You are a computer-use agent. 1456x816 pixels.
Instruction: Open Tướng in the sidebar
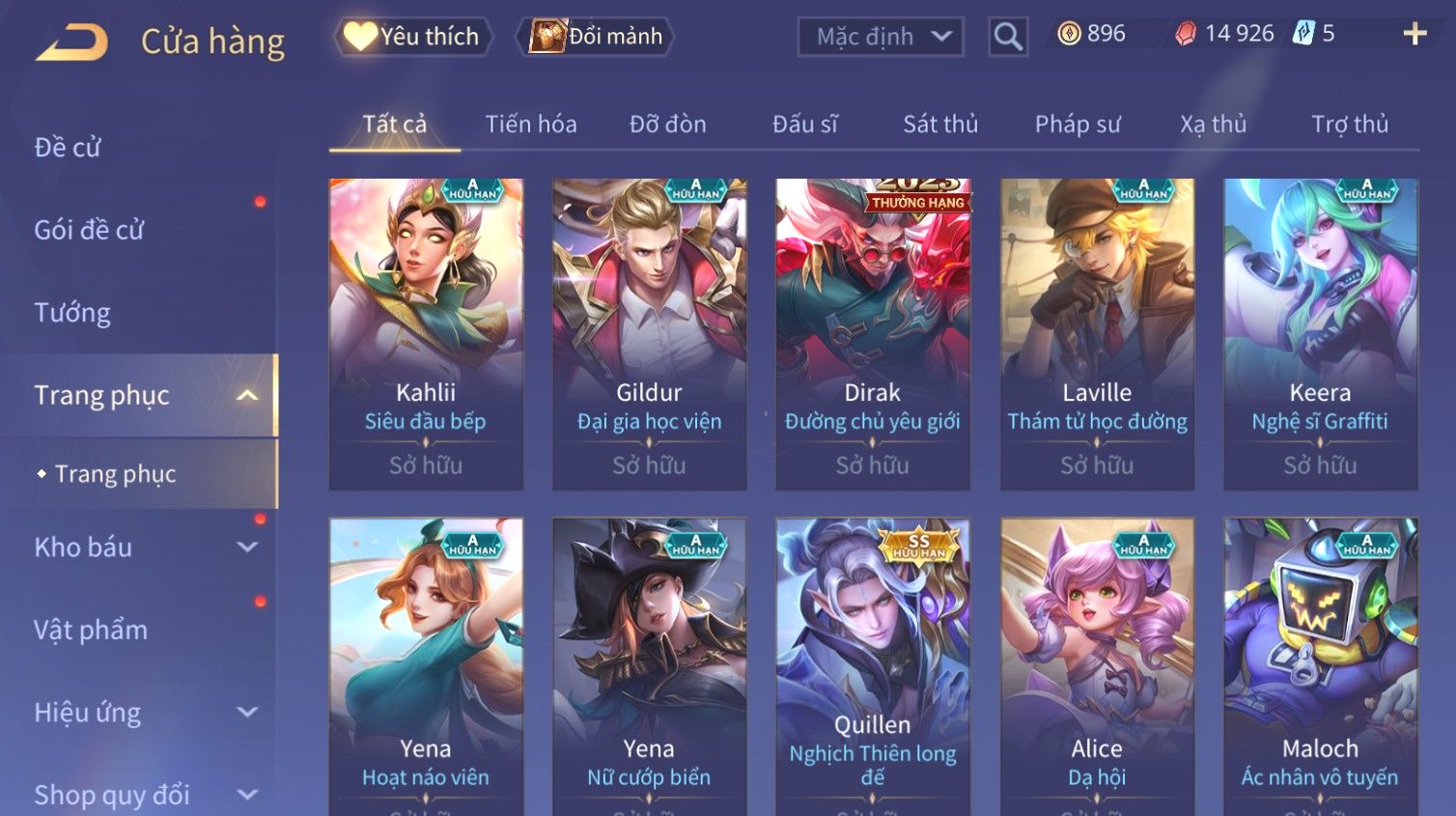pos(72,313)
